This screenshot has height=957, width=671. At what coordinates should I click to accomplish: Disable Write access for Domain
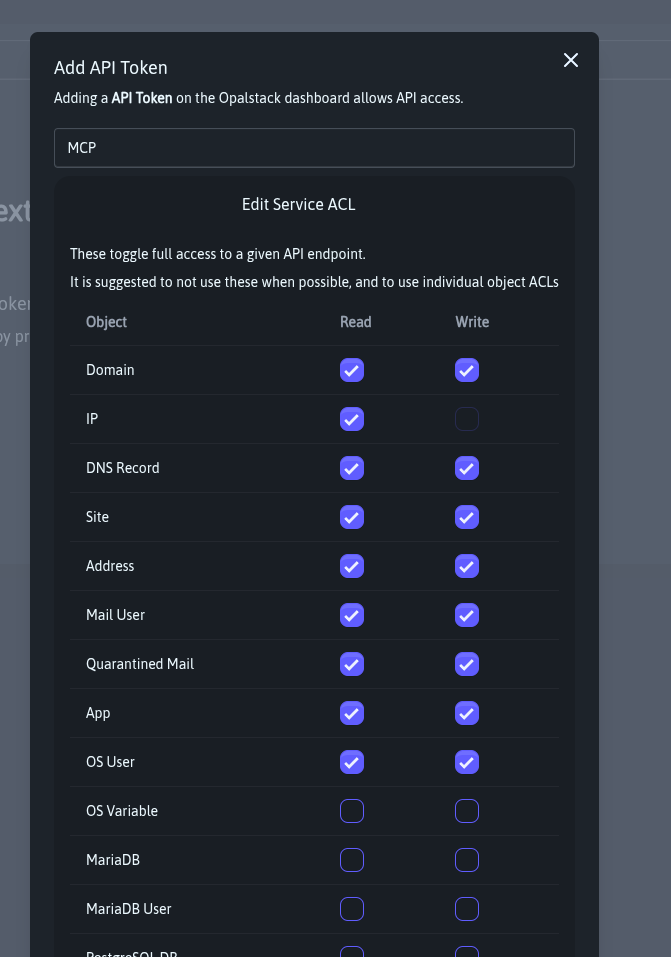[467, 370]
